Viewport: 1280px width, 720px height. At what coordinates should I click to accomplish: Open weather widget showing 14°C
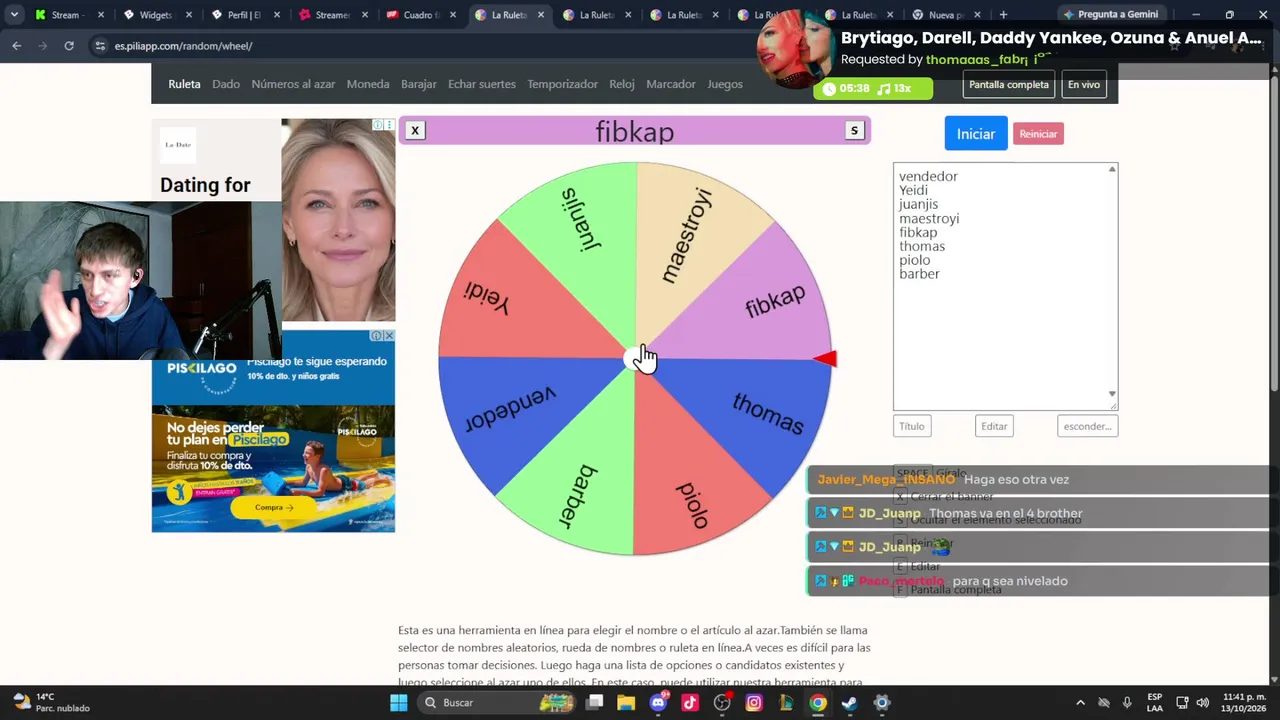point(50,702)
